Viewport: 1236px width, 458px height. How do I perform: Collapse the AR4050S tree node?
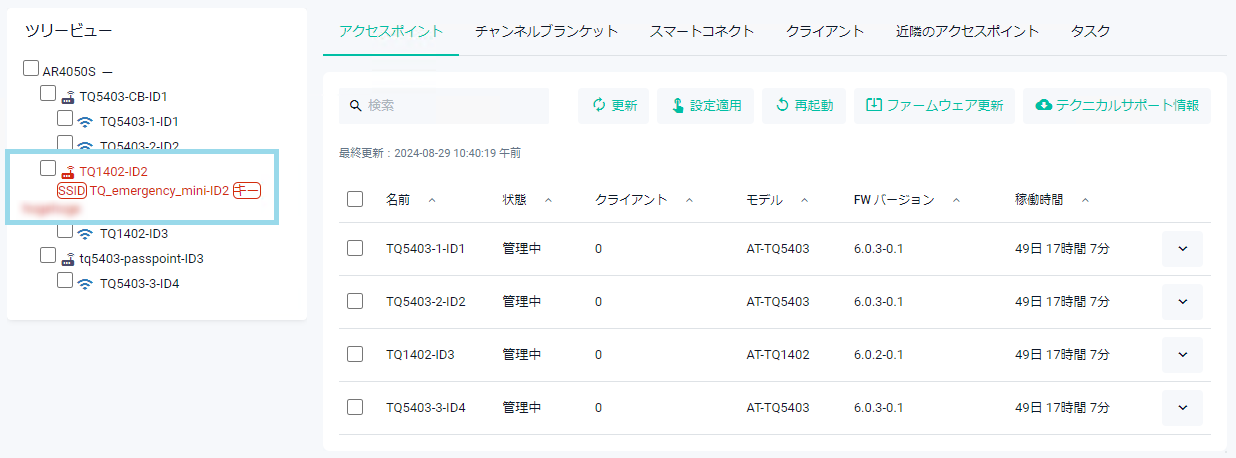(x=107, y=72)
